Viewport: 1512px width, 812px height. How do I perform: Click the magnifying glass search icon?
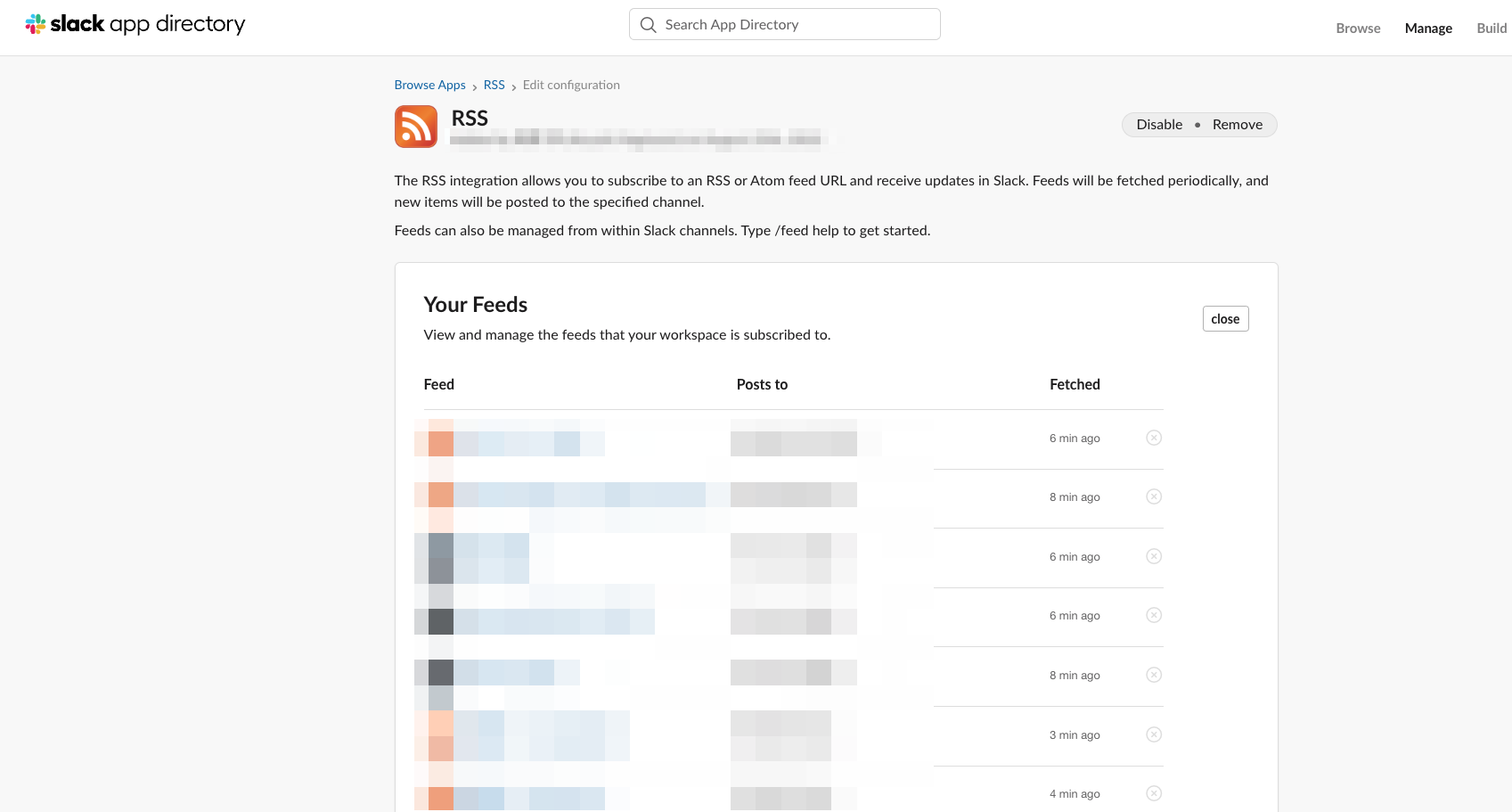click(x=649, y=24)
